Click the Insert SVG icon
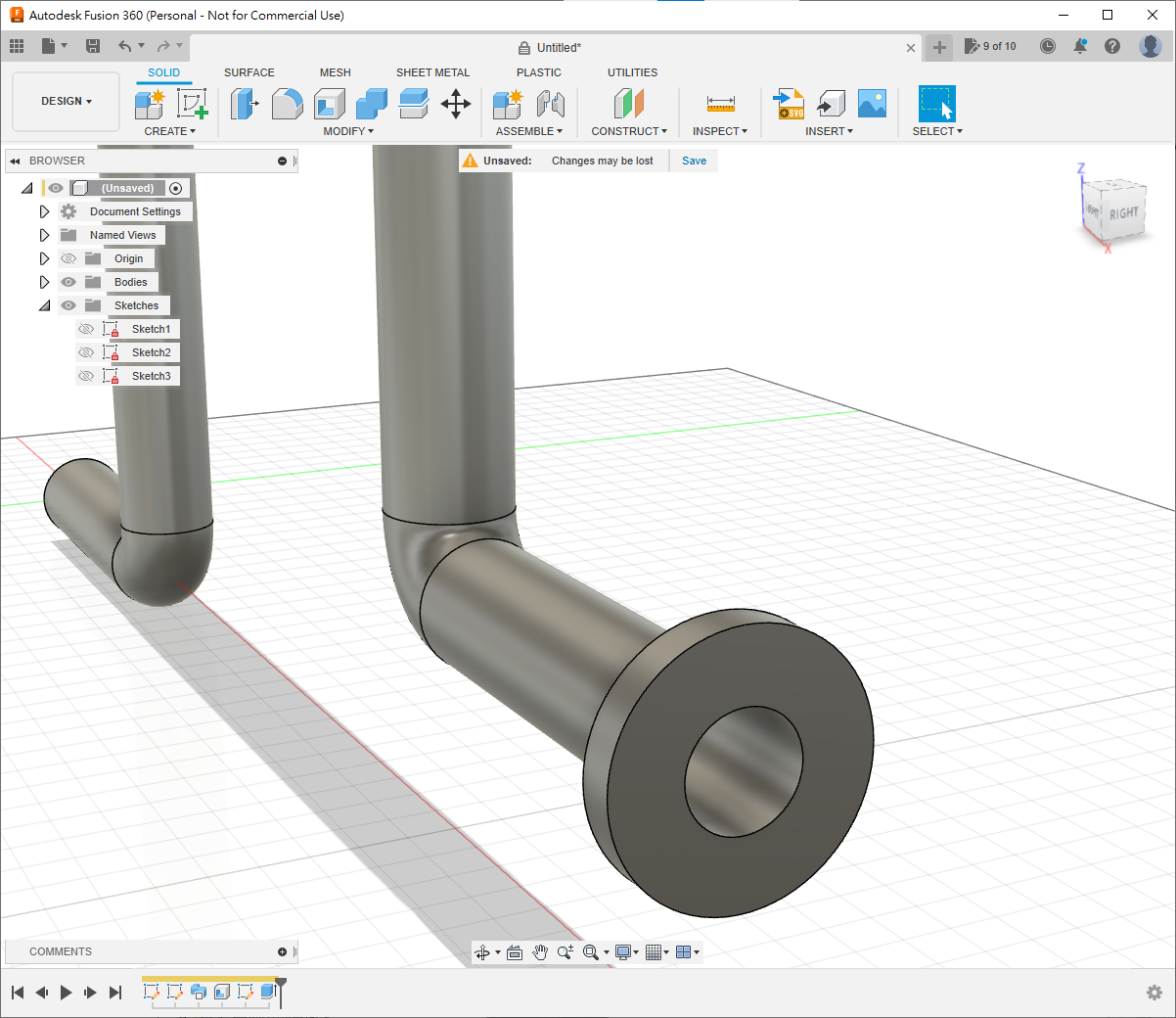 789,104
